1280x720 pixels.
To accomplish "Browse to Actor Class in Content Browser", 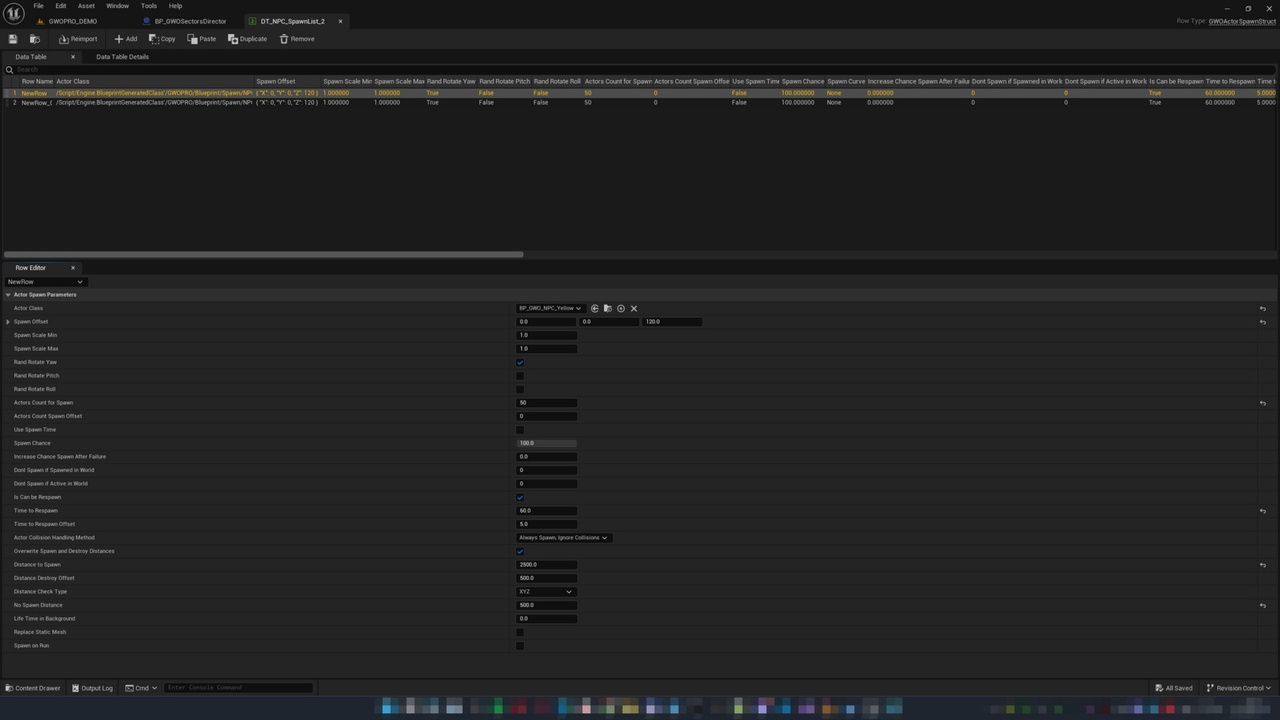I will coord(607,308).
